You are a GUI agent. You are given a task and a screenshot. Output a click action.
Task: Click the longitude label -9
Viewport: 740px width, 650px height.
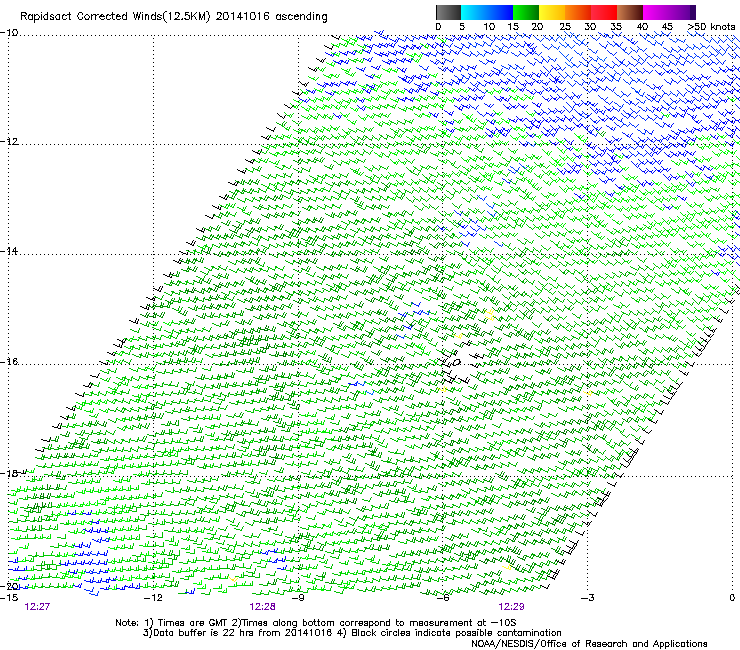pos(298,598)
